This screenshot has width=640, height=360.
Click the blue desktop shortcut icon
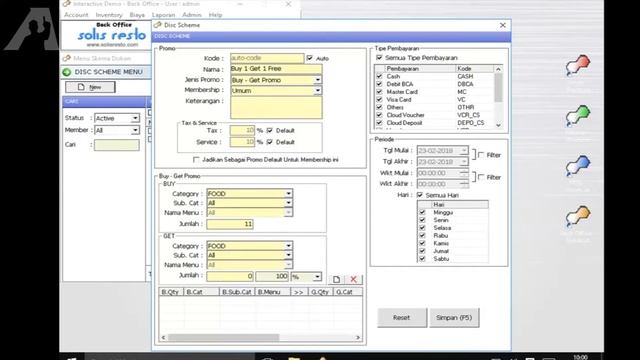pyautogui.click(x=578, y=166)
